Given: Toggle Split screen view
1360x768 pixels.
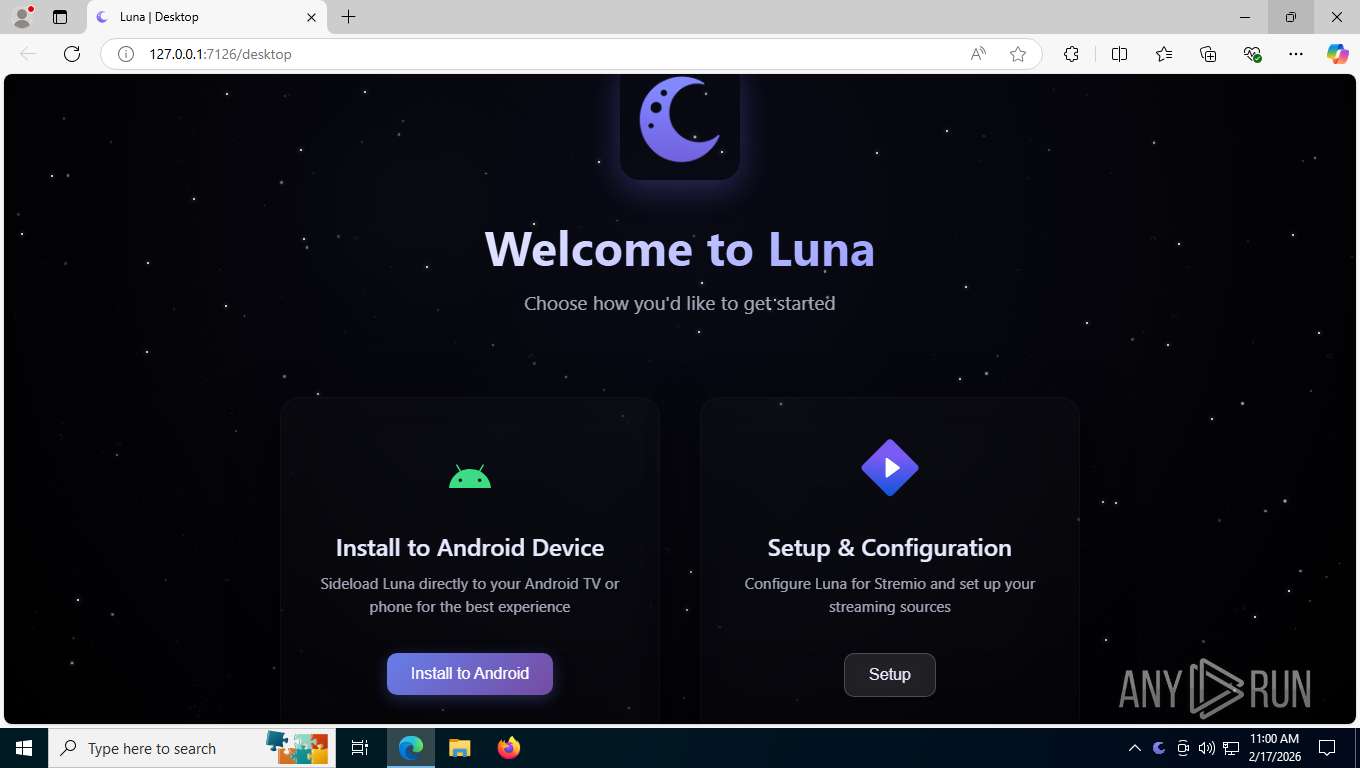Looking at the screenshot, I should pos(1119,54).
